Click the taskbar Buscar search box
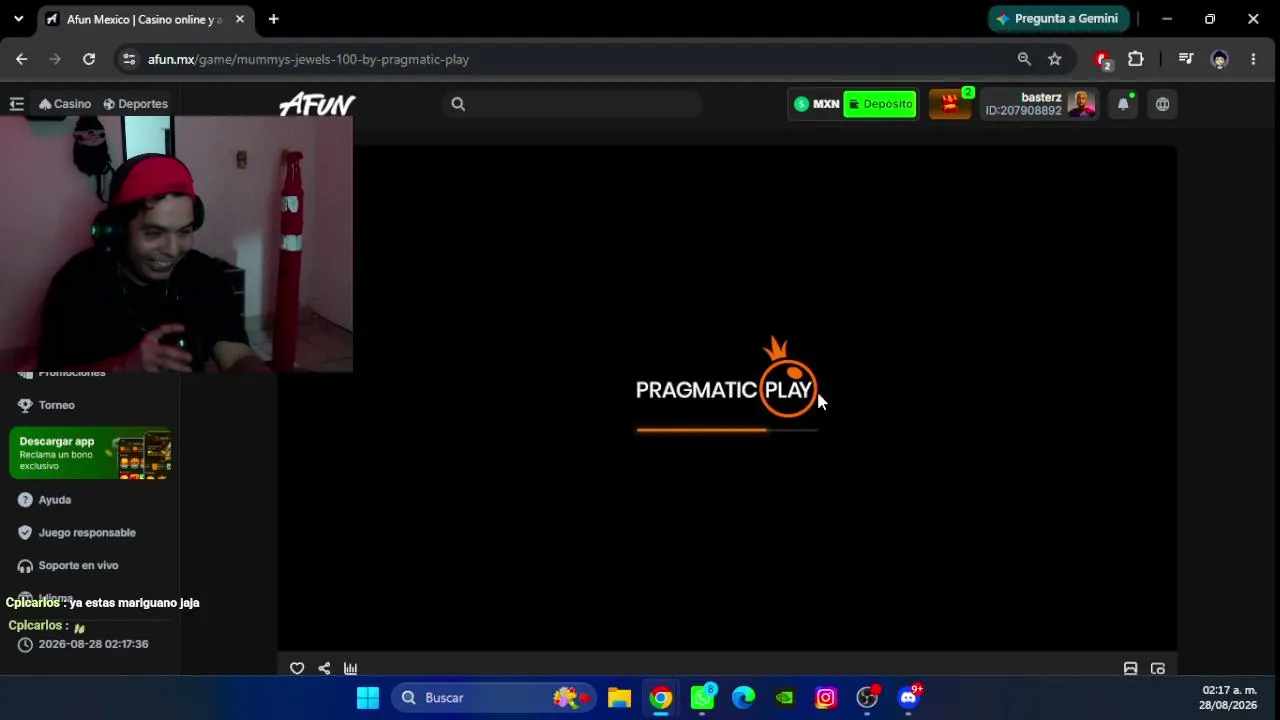 [x=493, y=697]
